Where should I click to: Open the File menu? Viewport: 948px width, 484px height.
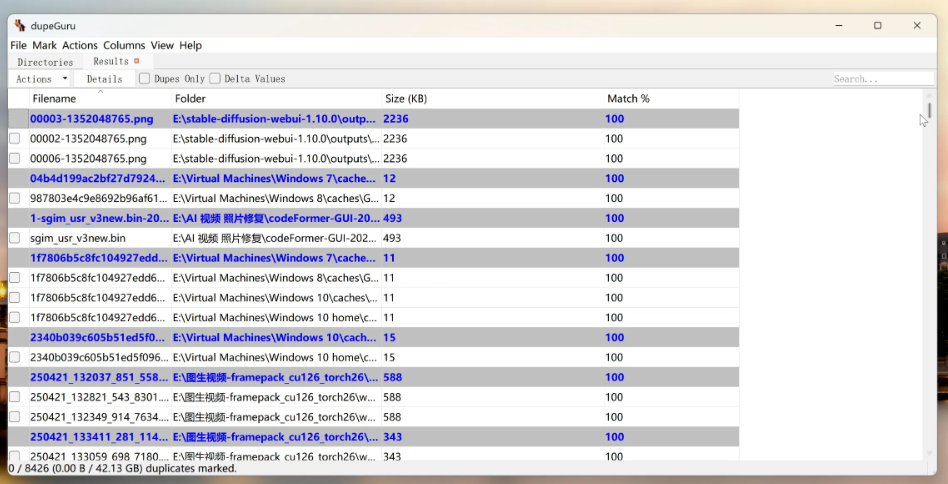click(x=18, y=45)
